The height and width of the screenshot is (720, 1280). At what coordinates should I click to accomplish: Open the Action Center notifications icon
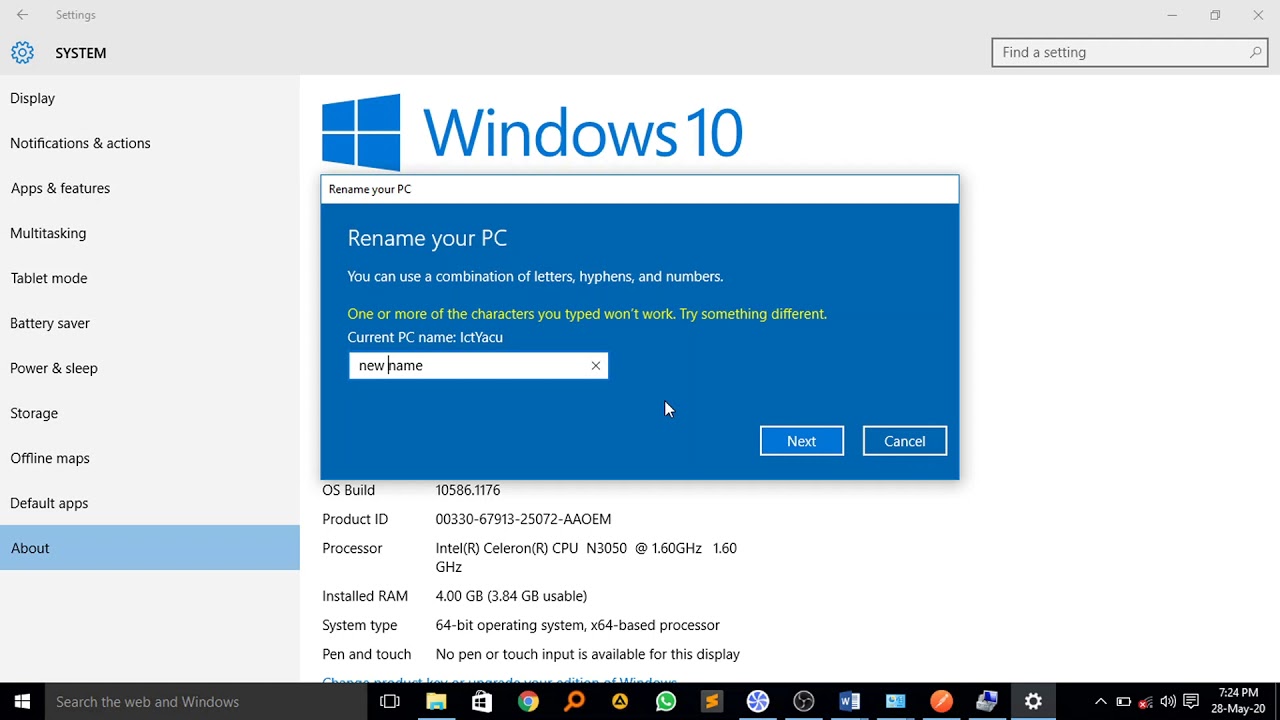pos(1191,702)
